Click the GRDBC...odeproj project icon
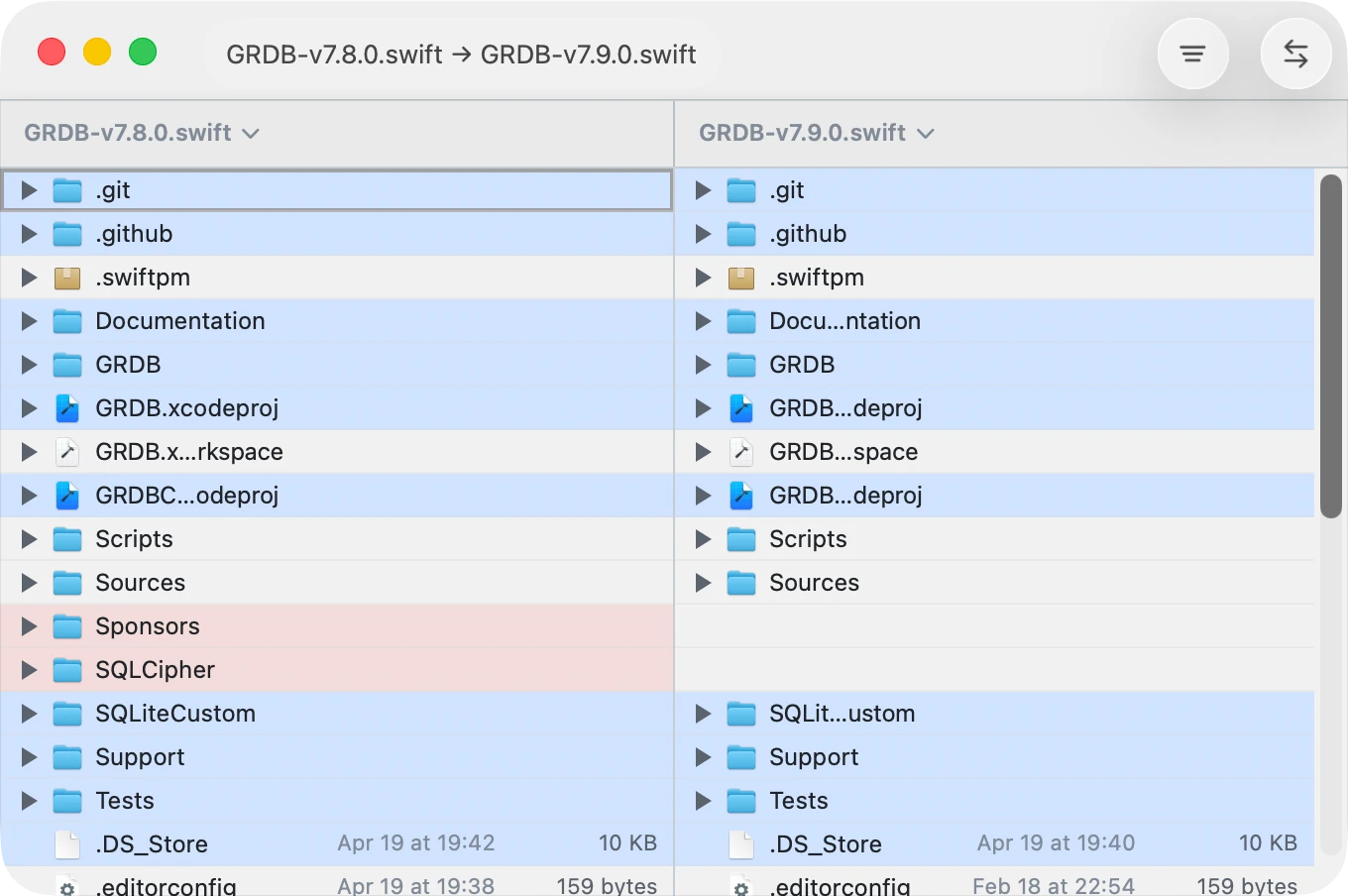This screenshot has width=1348, height=896. pyautogui.click(x=67, y=496)
